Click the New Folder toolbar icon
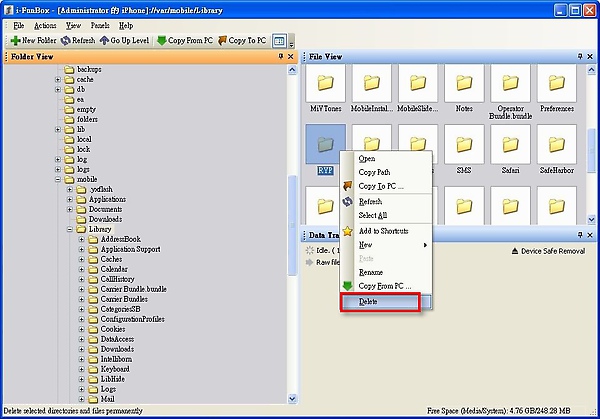 (16, 40)
